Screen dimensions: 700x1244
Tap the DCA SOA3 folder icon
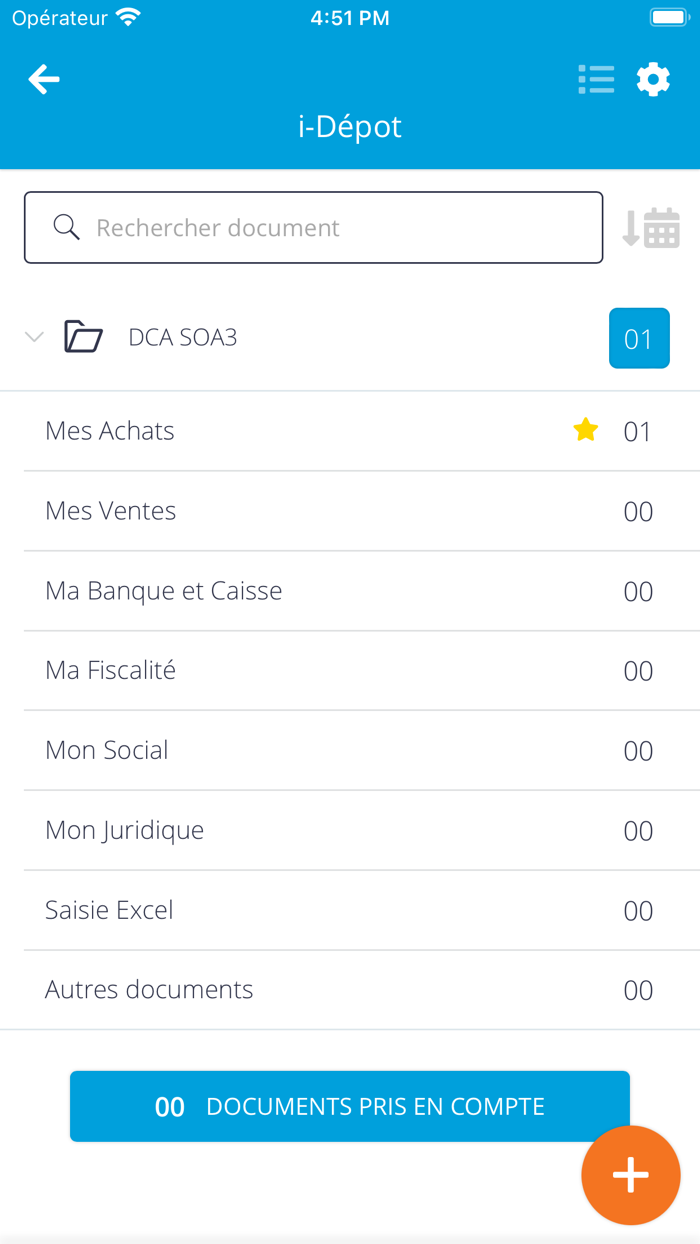coord(84,337)
